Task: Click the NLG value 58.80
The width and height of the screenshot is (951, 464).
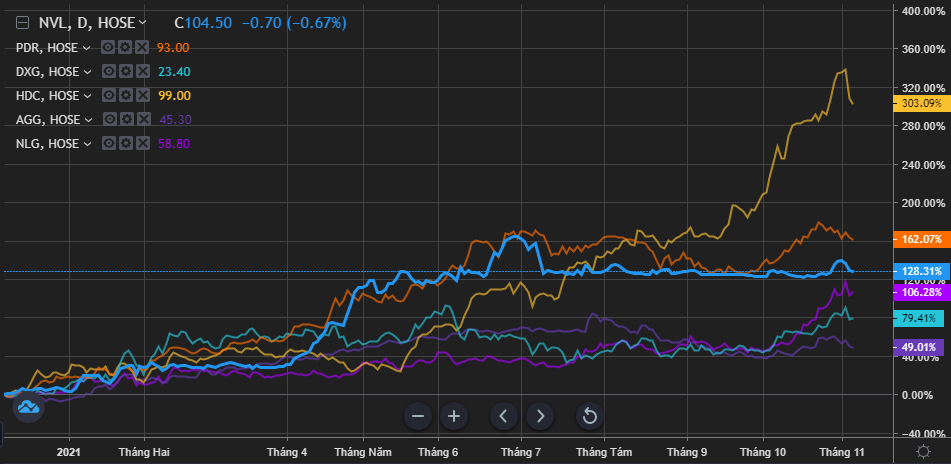Action: pos(173,144)
